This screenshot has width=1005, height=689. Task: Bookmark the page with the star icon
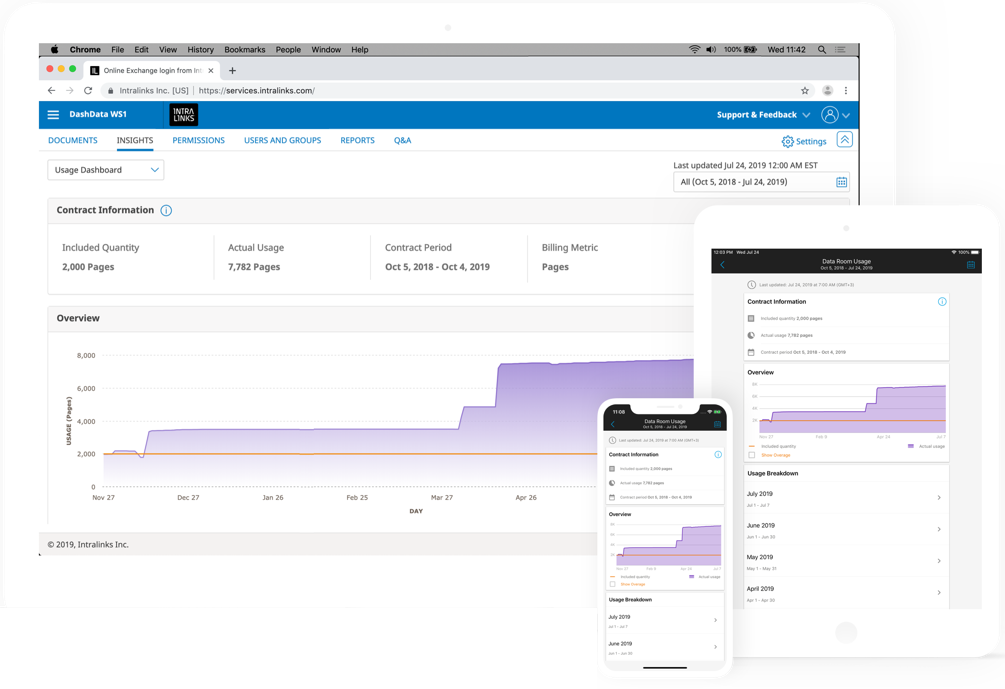(805, 90)
